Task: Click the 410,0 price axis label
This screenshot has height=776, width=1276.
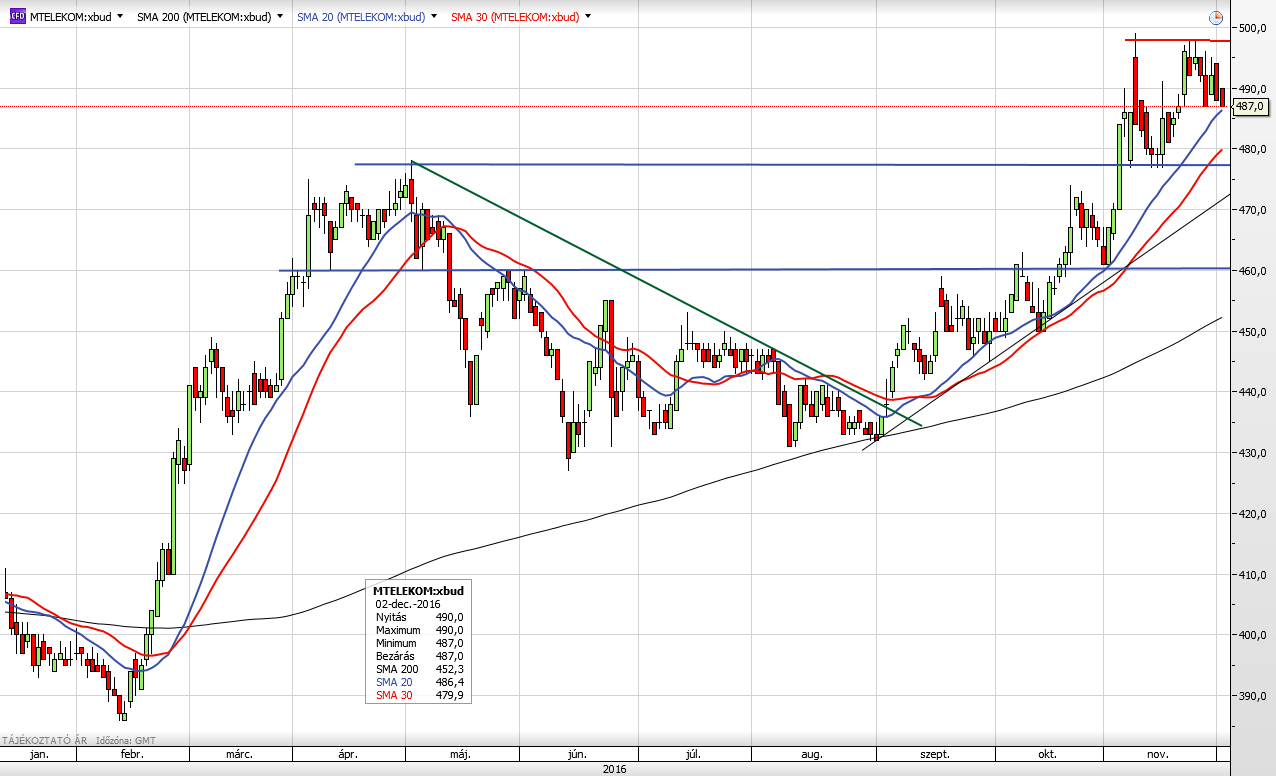Action: [1253, 575]
